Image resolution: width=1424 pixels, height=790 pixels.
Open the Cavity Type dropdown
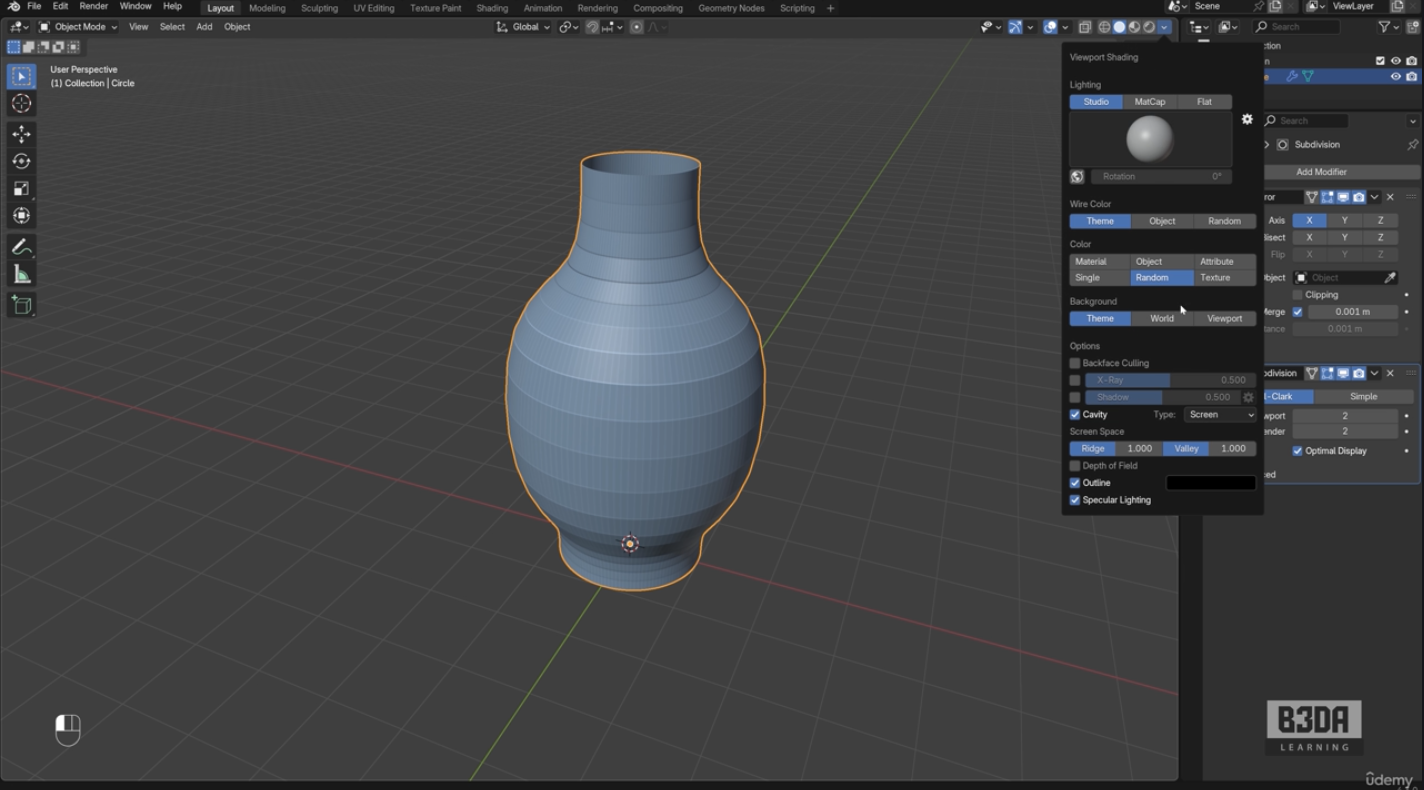coord(1220,414)
